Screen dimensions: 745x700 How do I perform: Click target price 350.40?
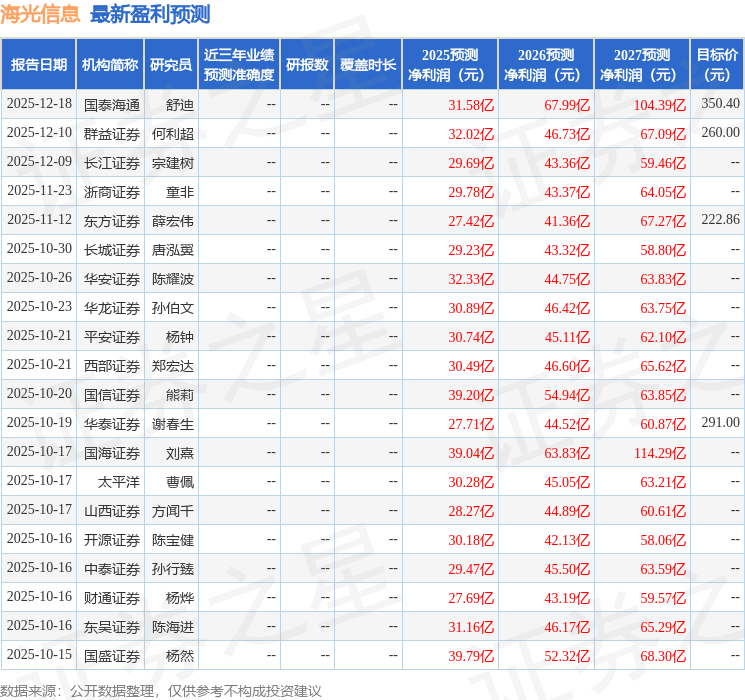coord(720,103)
